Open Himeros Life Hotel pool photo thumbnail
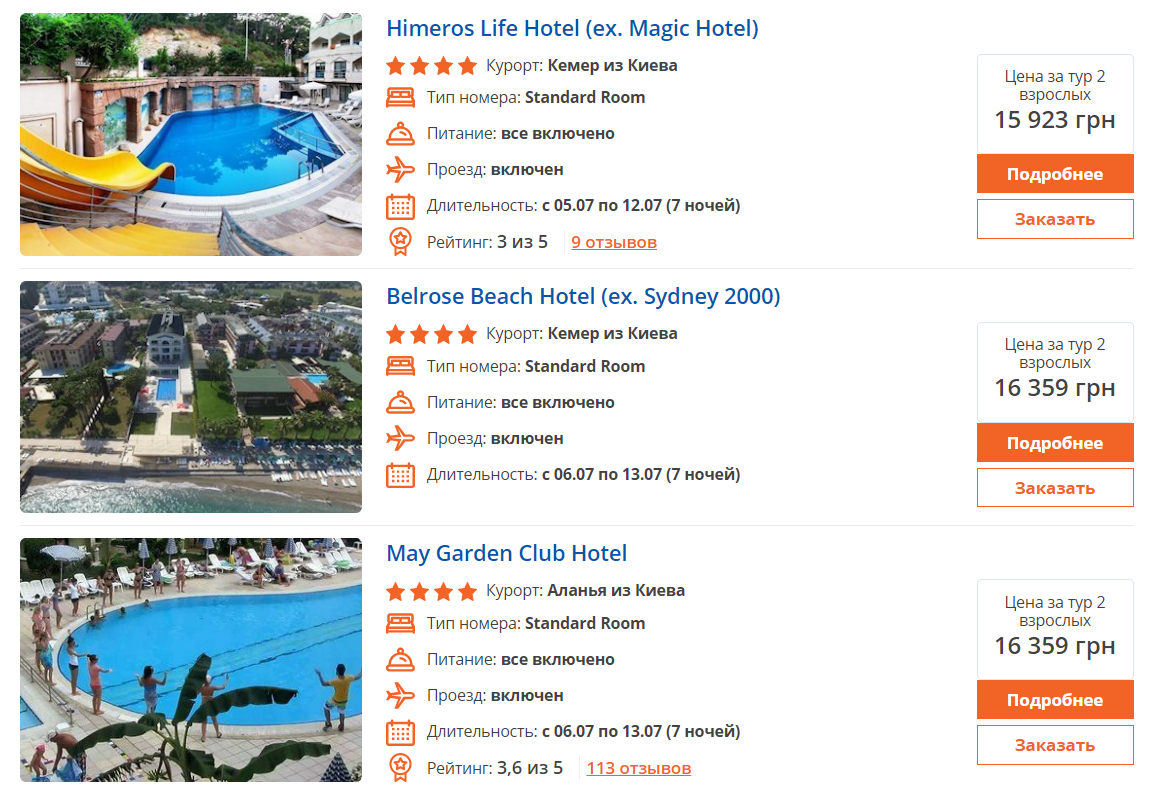 (191, 135)
